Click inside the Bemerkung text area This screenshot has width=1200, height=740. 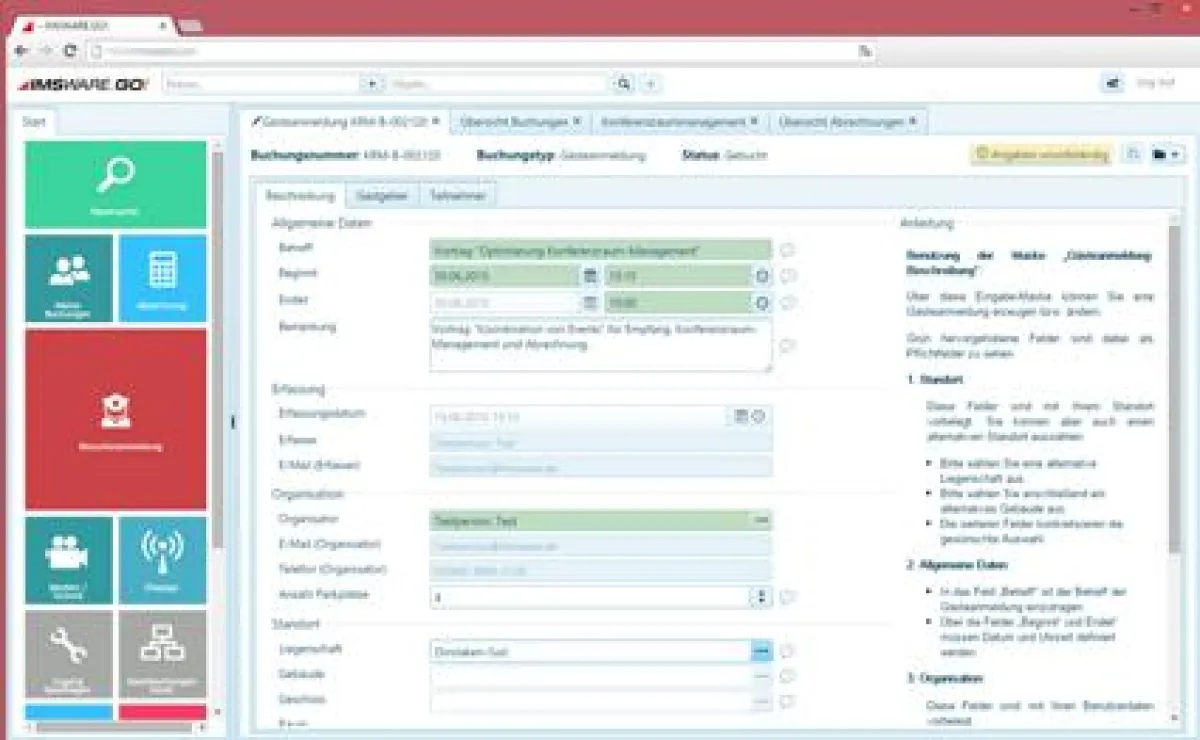click(x=600, y=345)
